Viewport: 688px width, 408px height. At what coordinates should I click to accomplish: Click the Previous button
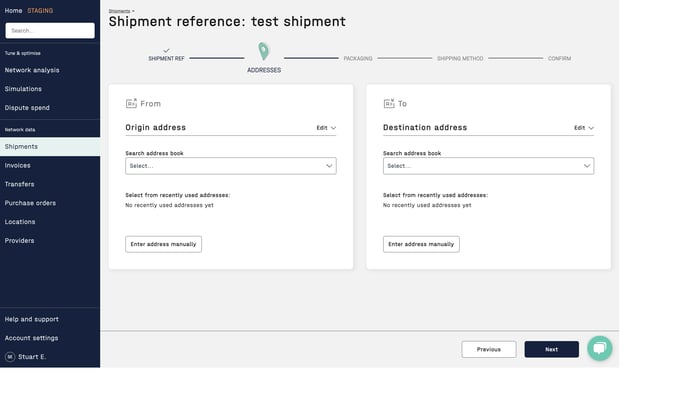point(489,349)
